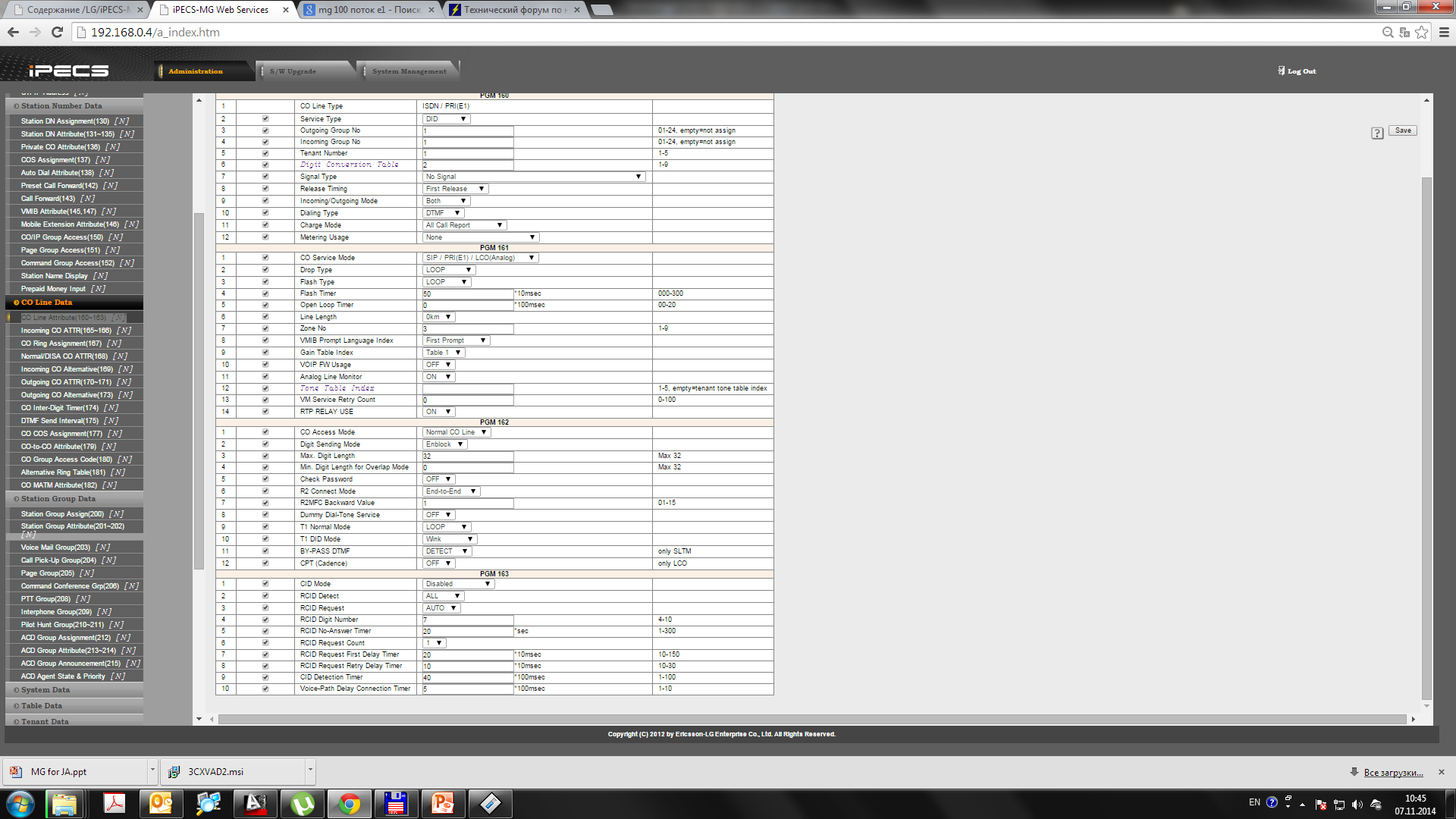
Task: Open uTorrent from the taskbar
Action: (302, 804)
